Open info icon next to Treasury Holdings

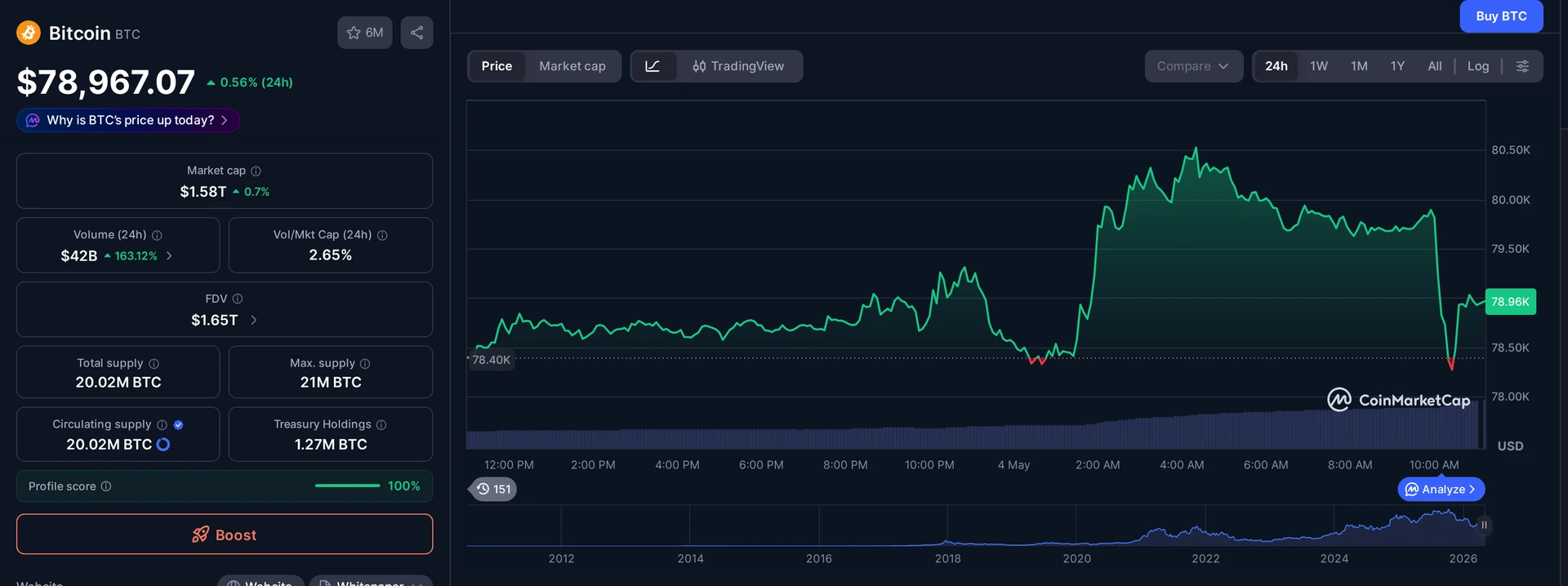coord(381,424)
